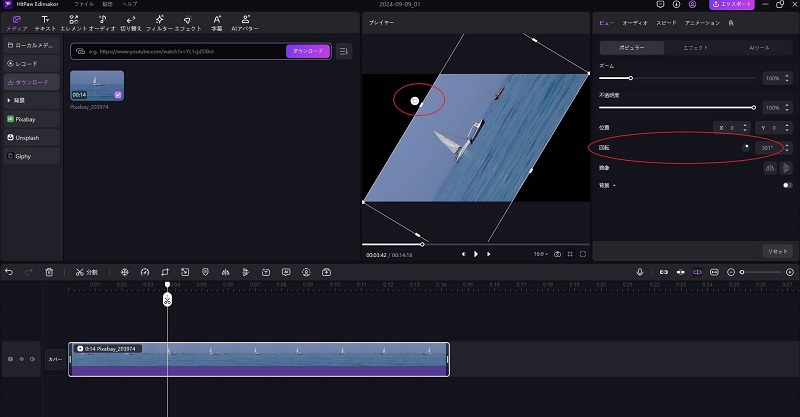Open the フィルター filters panel

(x=159, y=23)
